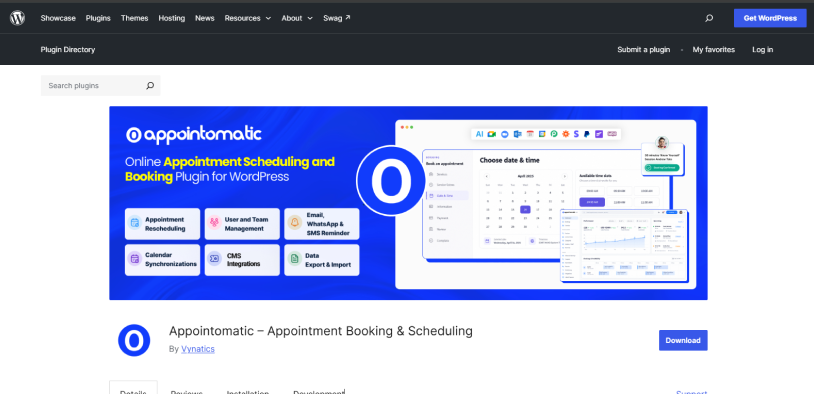Screen dimensions: 814x394
Task: Go to the Hosting page
Action: click(172, 18)
